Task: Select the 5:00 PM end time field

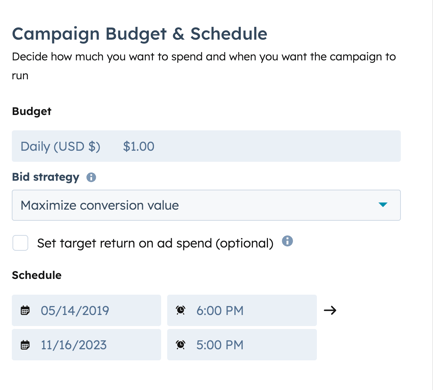Action: pos(242,345)
